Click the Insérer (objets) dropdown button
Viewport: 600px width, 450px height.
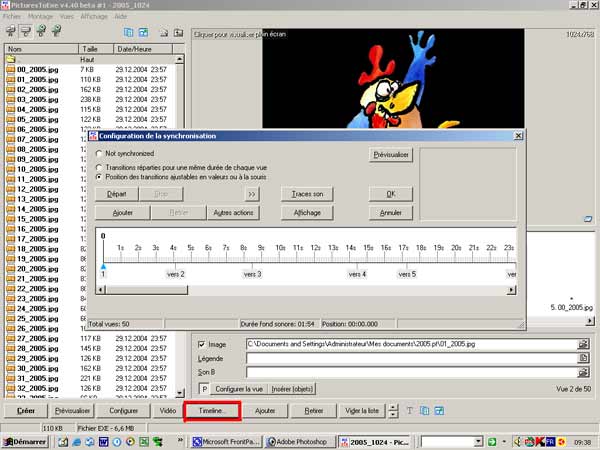(292, 389)
